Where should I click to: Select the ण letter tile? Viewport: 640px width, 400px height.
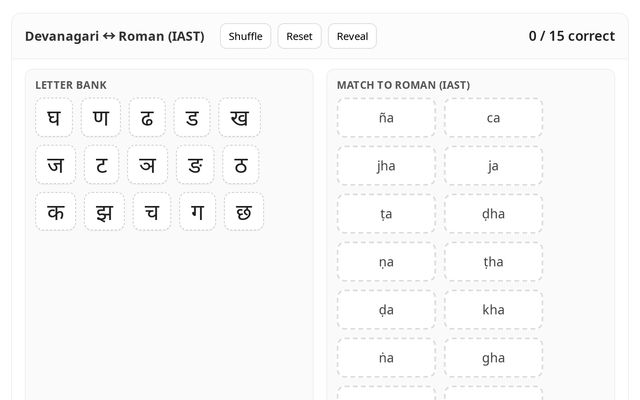(101, 118)
